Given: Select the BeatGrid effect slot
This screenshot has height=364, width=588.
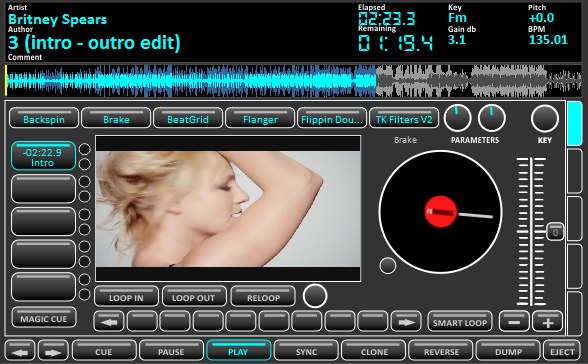Looking at the screenshot, I should coord(188,118).
